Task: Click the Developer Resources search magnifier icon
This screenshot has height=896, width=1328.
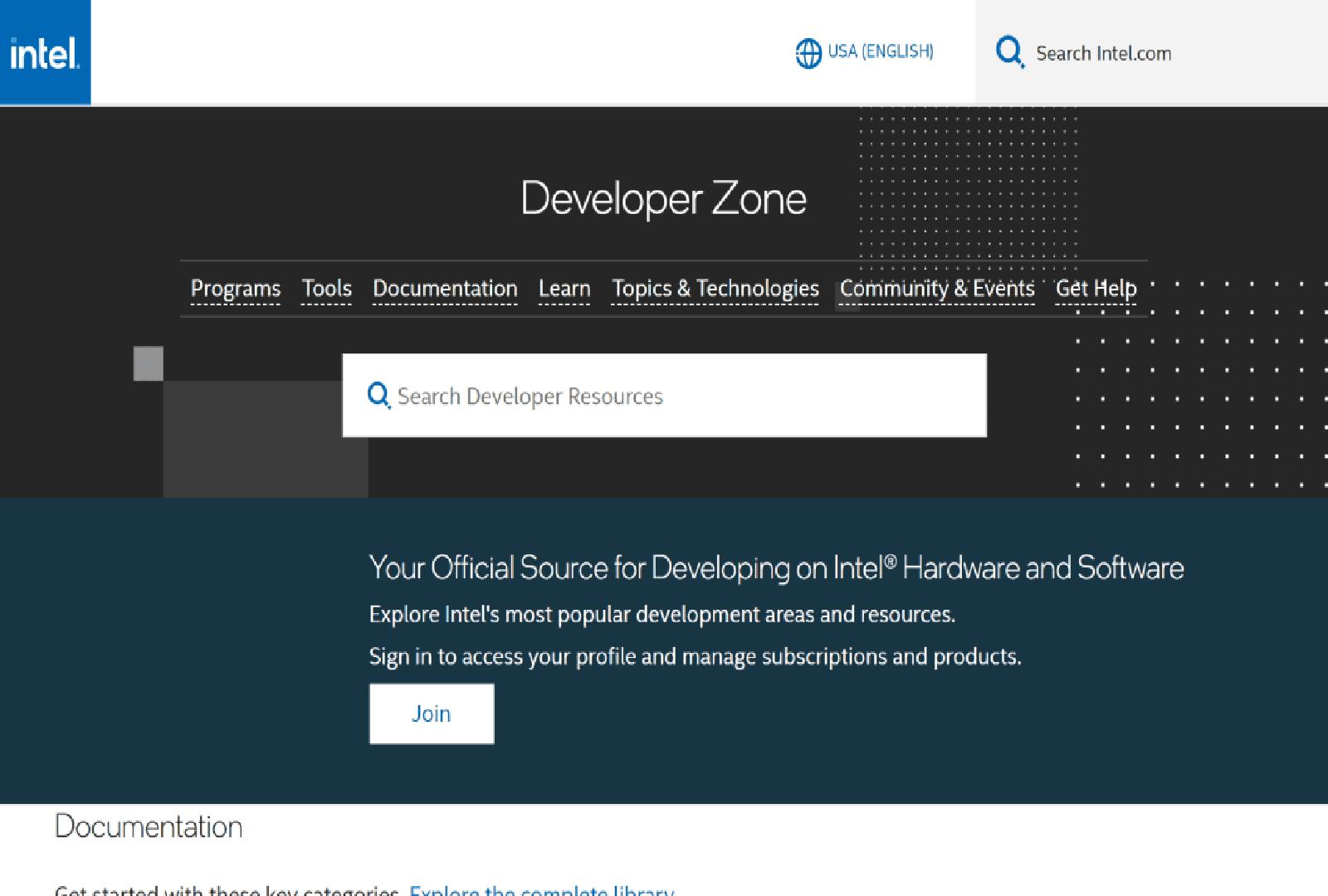Action: click(378, 396)
